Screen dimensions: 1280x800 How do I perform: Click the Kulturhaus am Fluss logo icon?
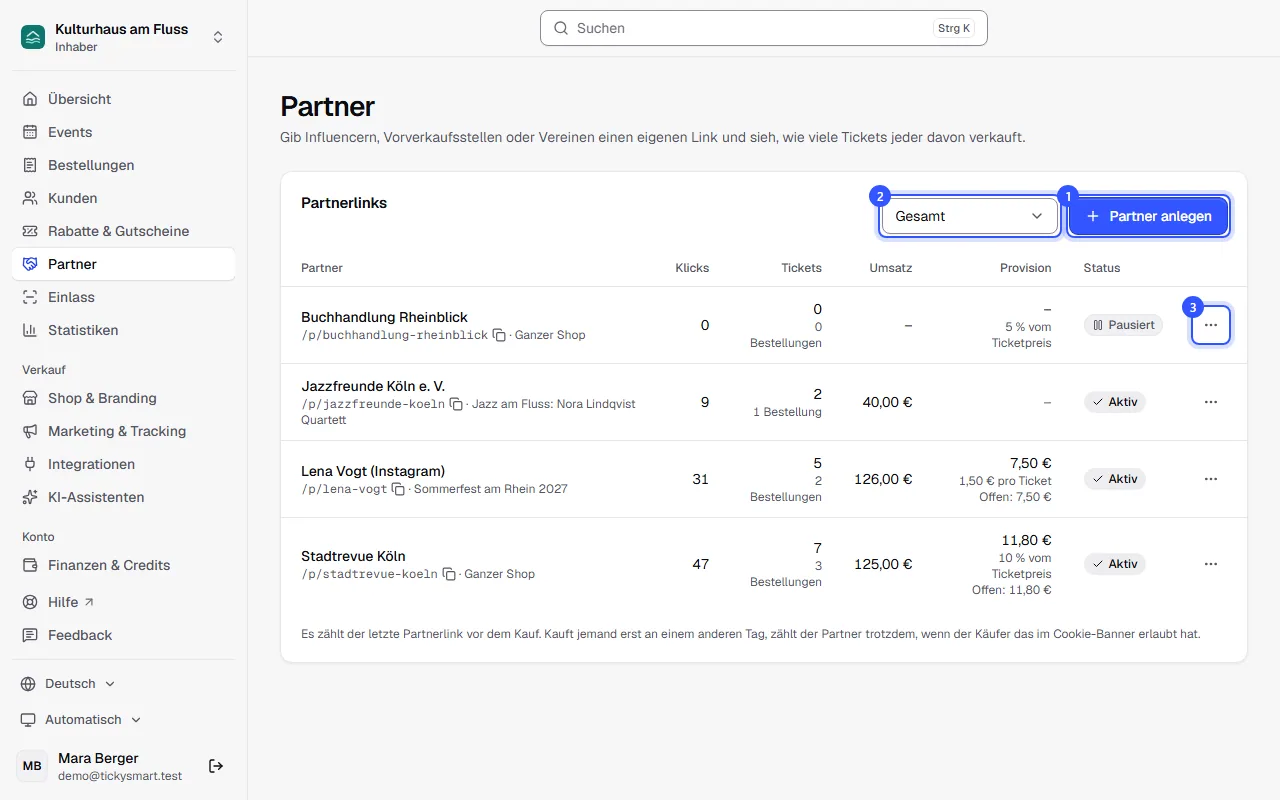point(33,37)
